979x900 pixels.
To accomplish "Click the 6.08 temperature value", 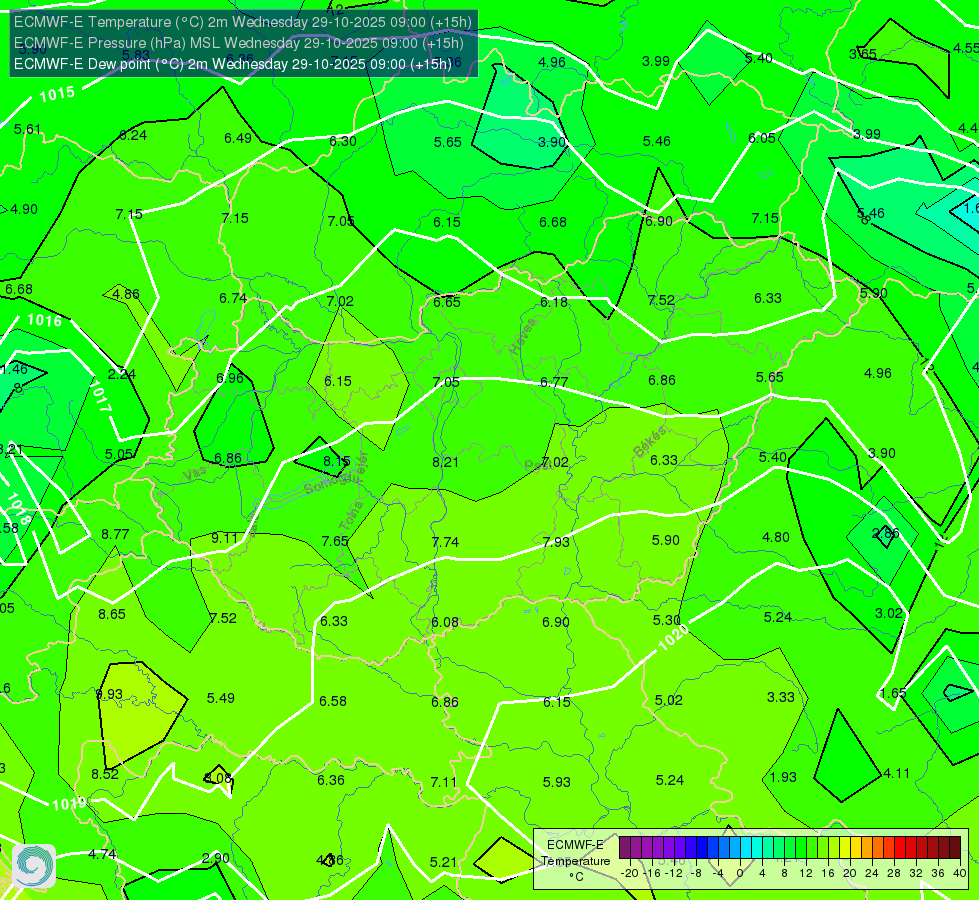I will (445, 622).
